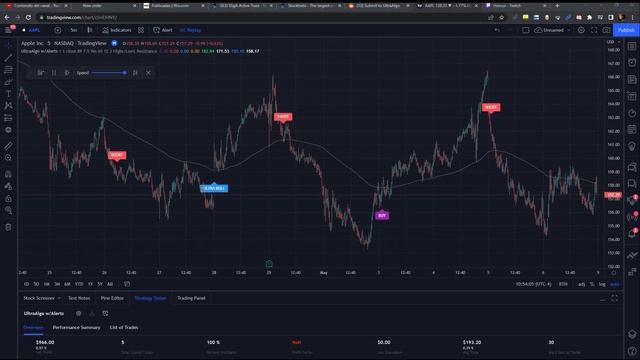Open the main hamburger menu

(8, 30)
